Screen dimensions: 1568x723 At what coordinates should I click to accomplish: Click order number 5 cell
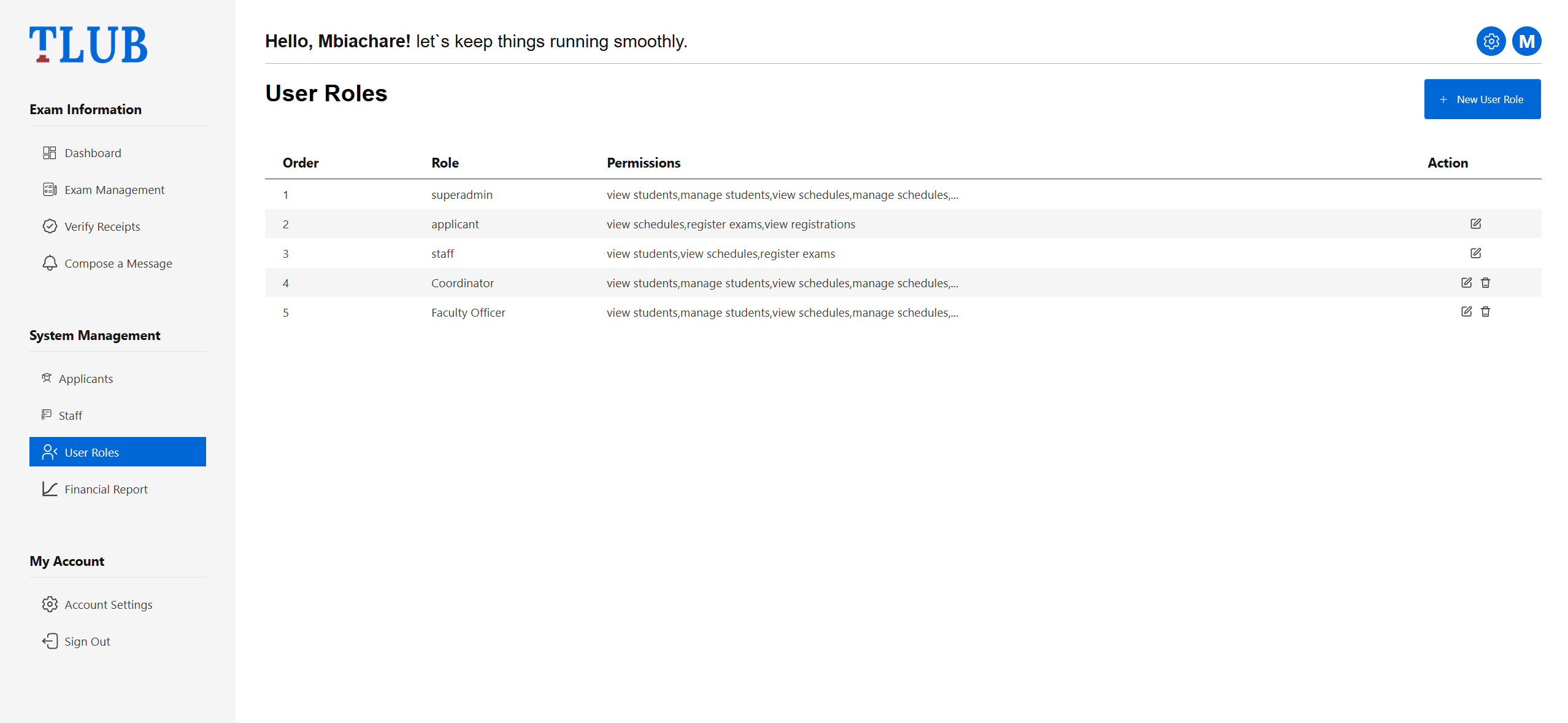coord(285,312)
